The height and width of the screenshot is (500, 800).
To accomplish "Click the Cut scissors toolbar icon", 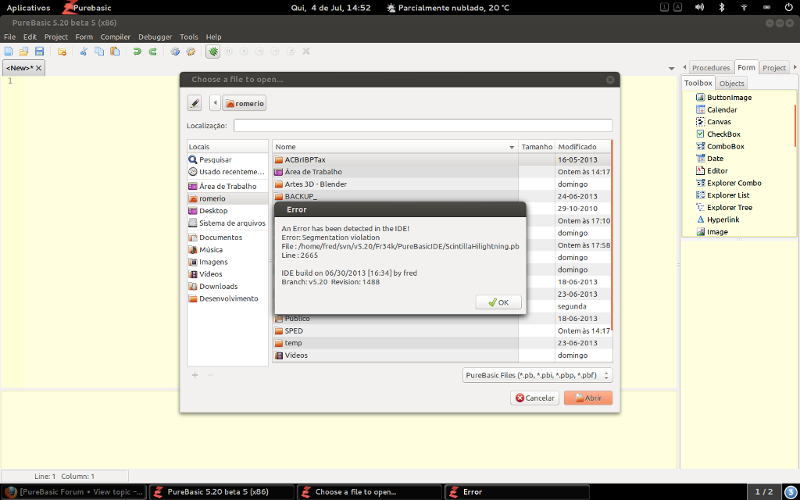I will click(84, 51).
